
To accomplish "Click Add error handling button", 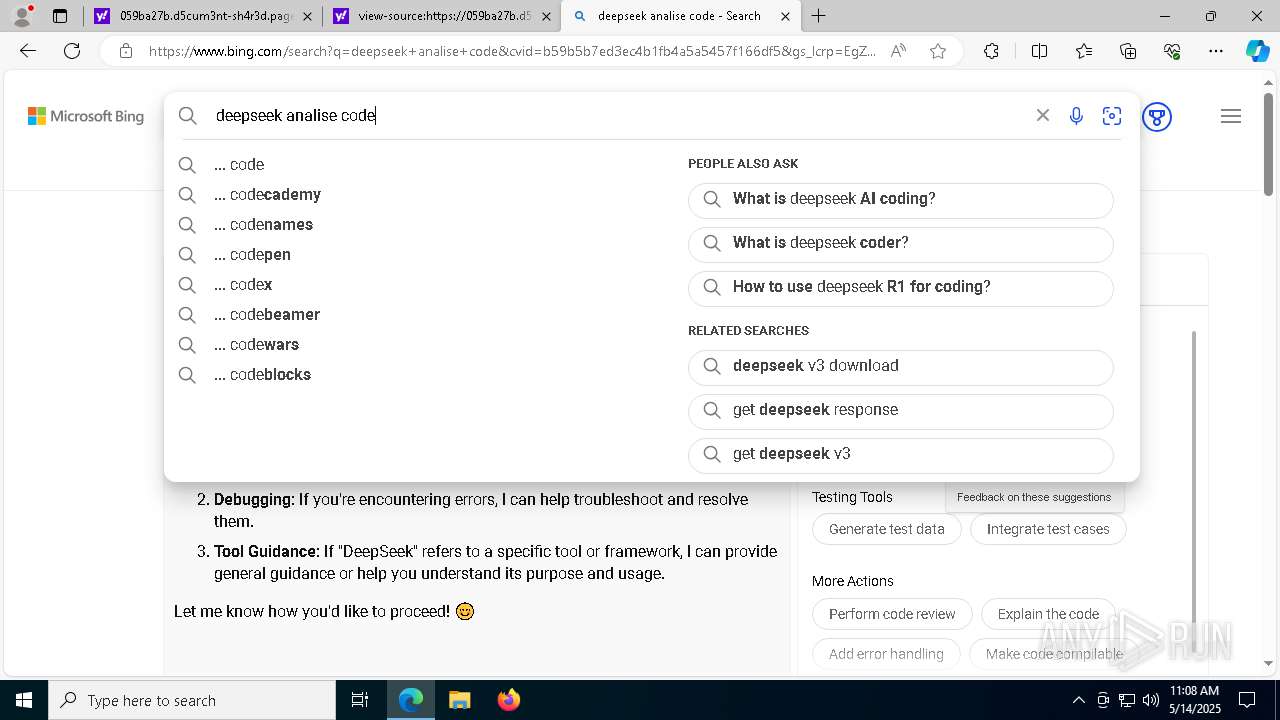I will point(886,654).
